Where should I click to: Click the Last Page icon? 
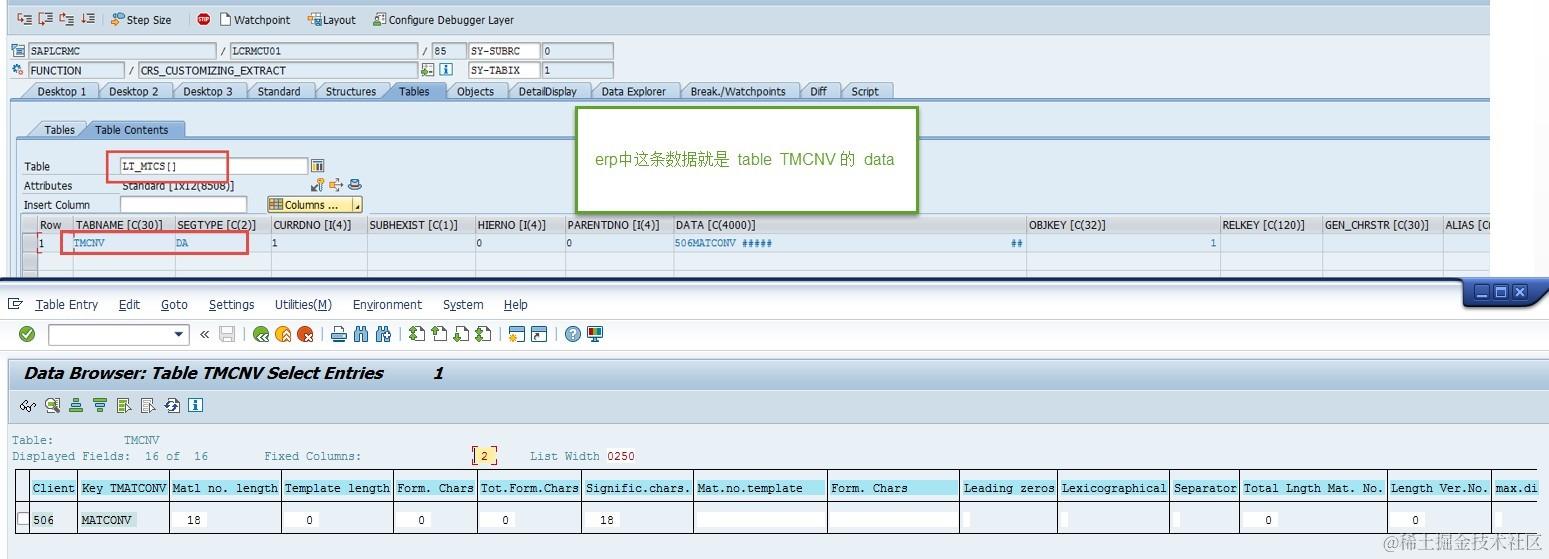click(x=483, y=334)
